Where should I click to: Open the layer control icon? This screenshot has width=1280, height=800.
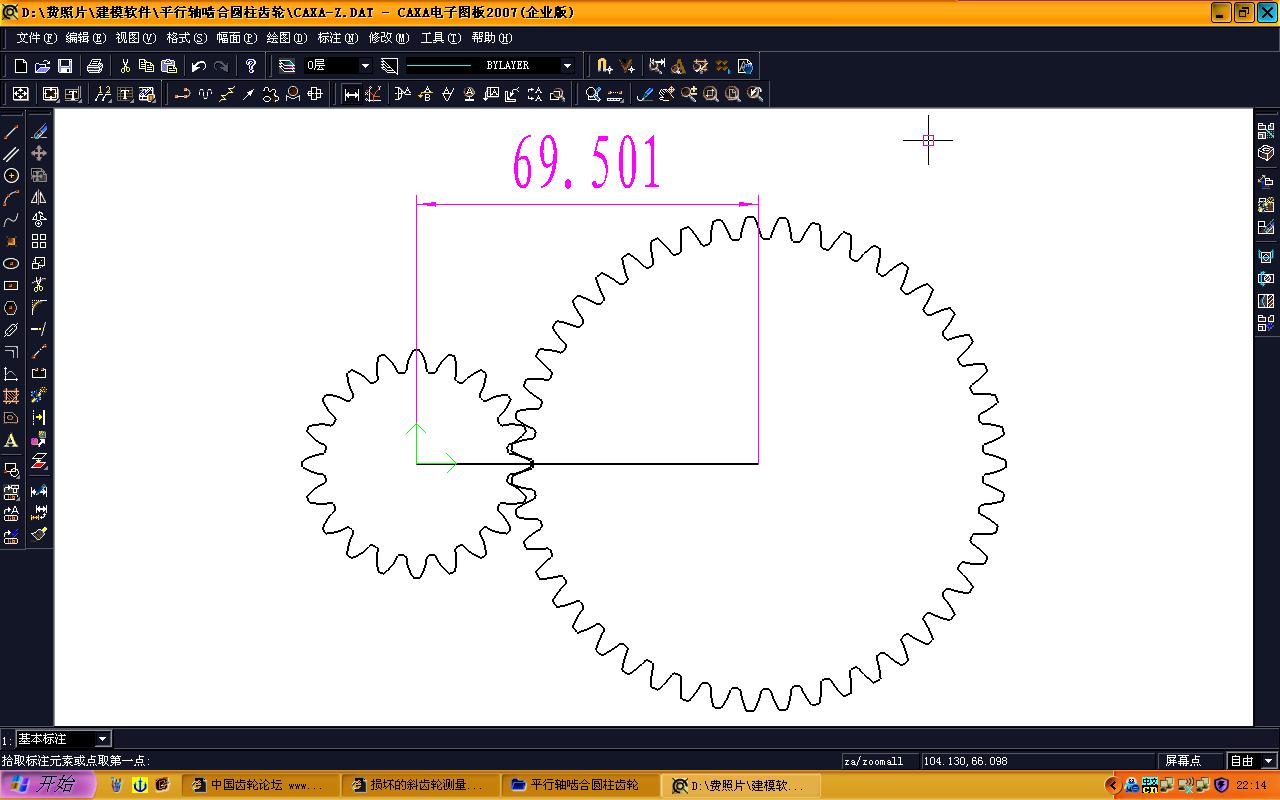[287, 66]
